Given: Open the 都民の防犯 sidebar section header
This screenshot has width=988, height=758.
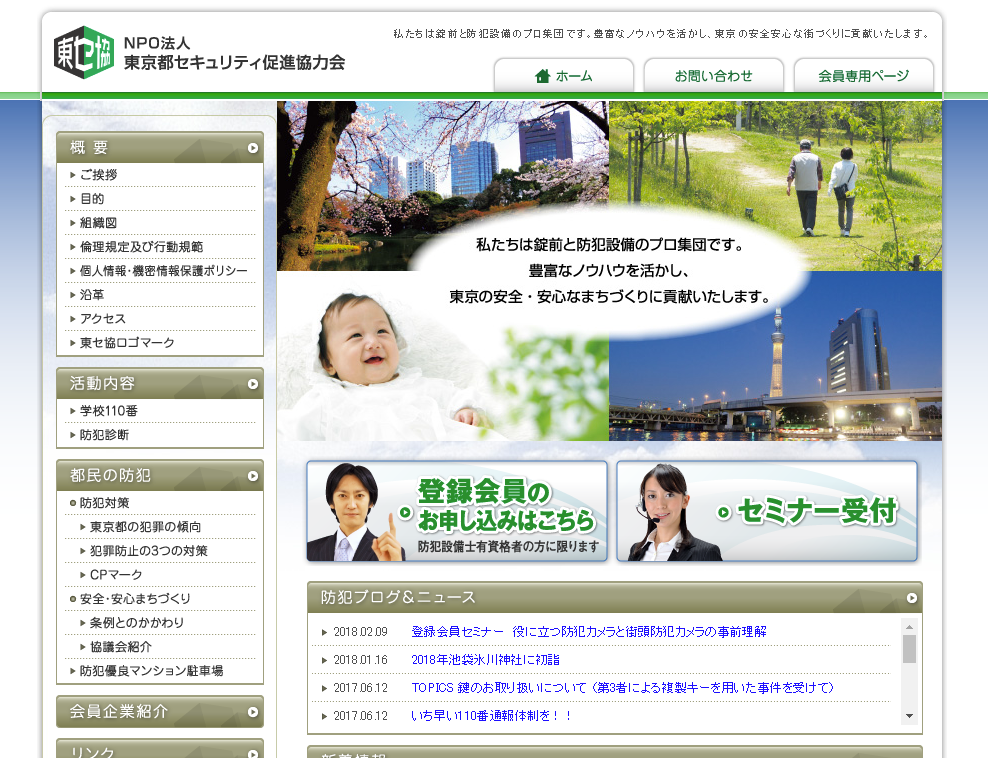Looking at the screenshot, I should pos(160,475).
